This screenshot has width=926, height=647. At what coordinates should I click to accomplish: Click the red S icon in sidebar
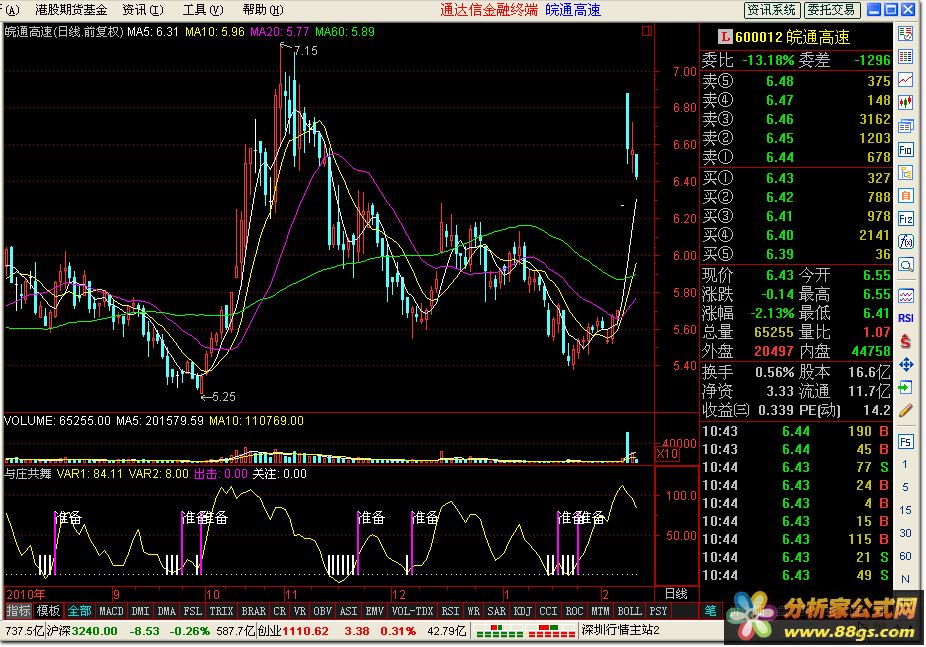click(905, 341)
